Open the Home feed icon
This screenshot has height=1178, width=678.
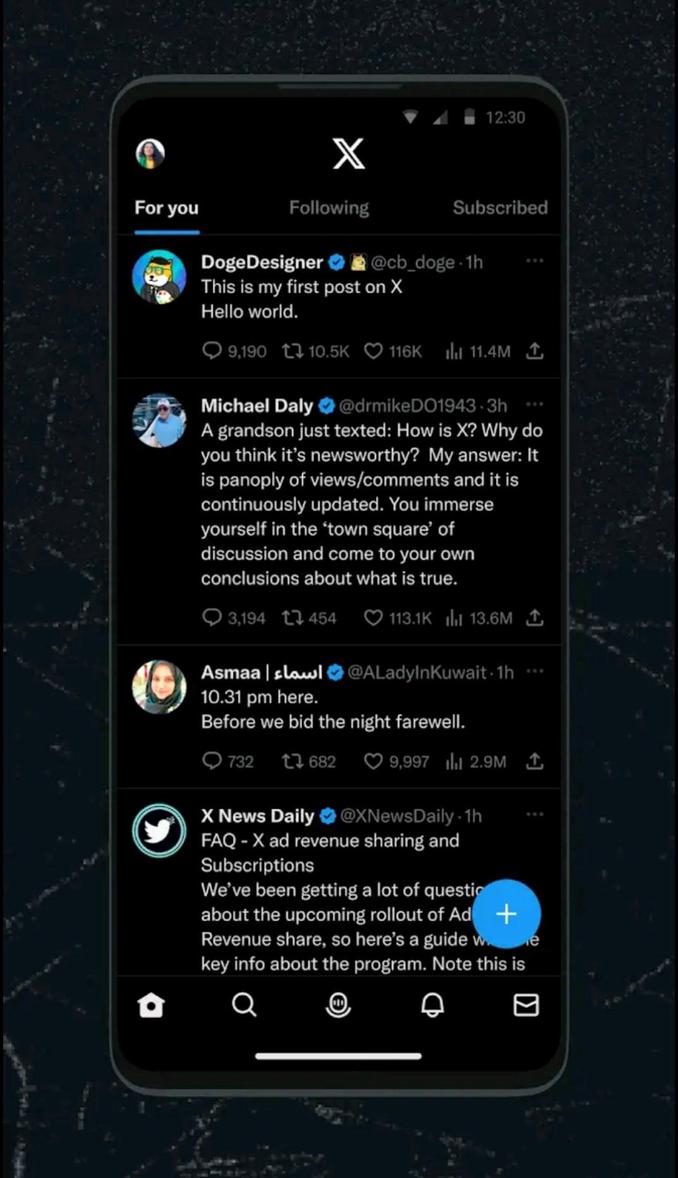[x=150, y=1005]
